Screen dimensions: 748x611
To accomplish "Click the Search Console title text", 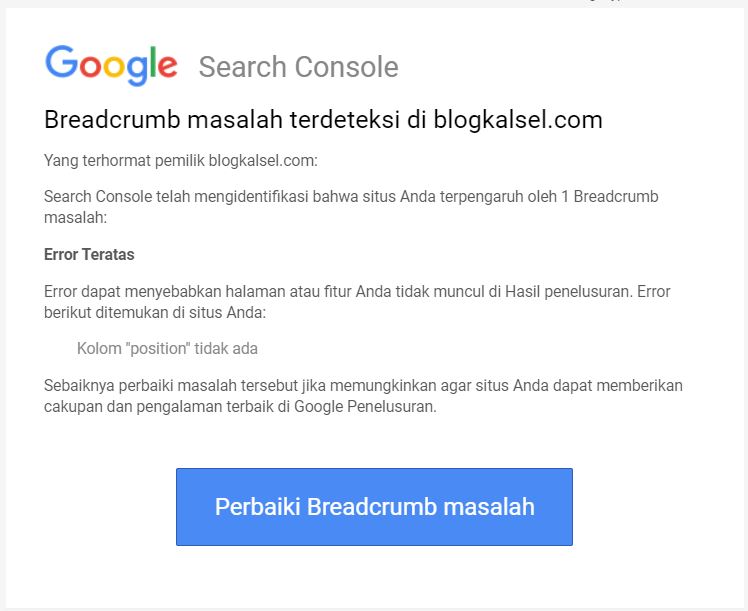I will click(299, 67).
